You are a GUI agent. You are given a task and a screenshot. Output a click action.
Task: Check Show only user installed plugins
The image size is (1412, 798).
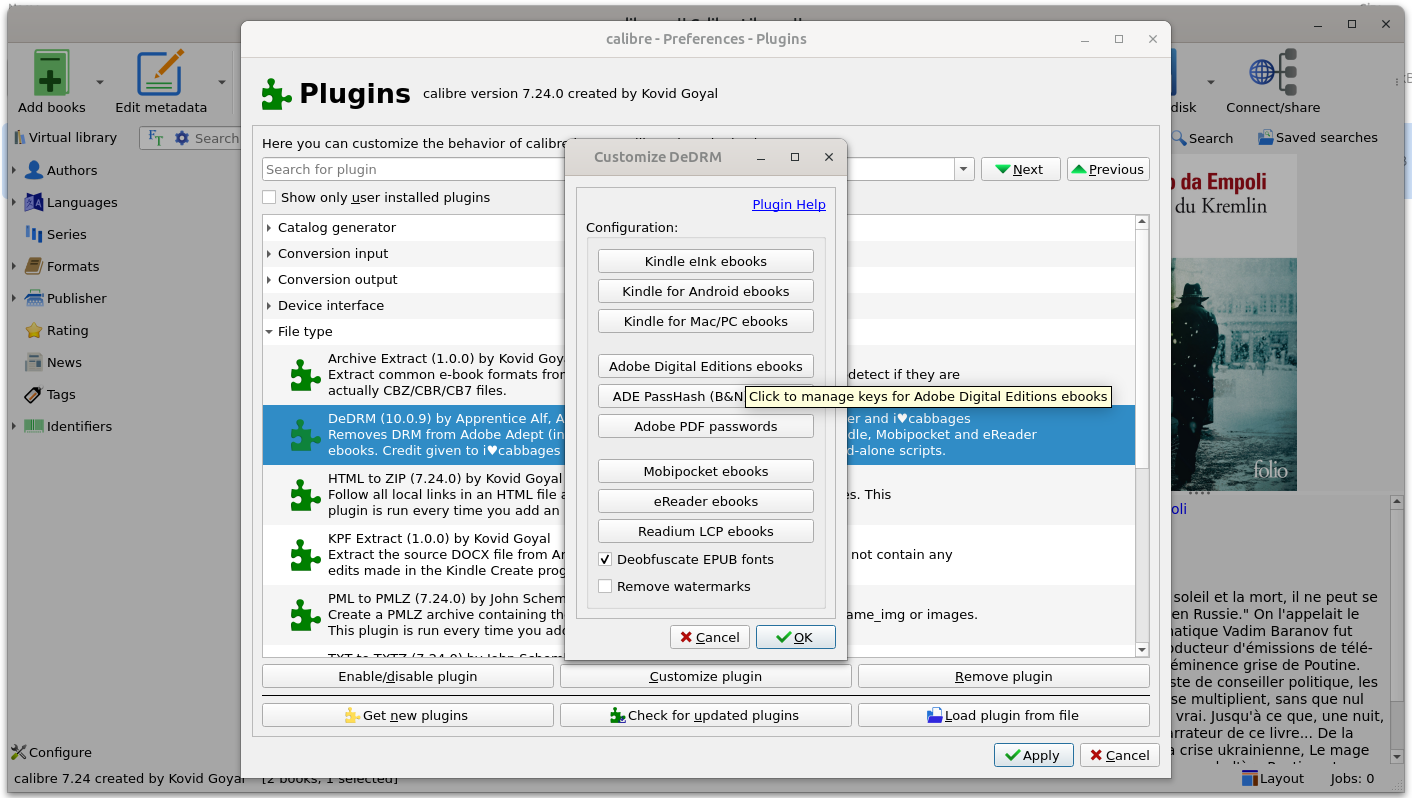coord(269,197)
